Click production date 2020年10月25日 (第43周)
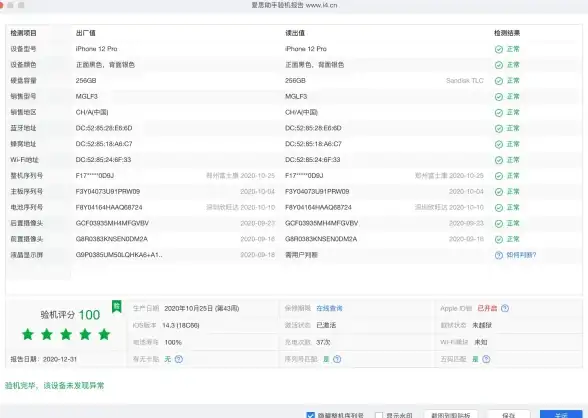Image resolution: width=588 pixels, height=418 pixels. click(x=201, y=308)
